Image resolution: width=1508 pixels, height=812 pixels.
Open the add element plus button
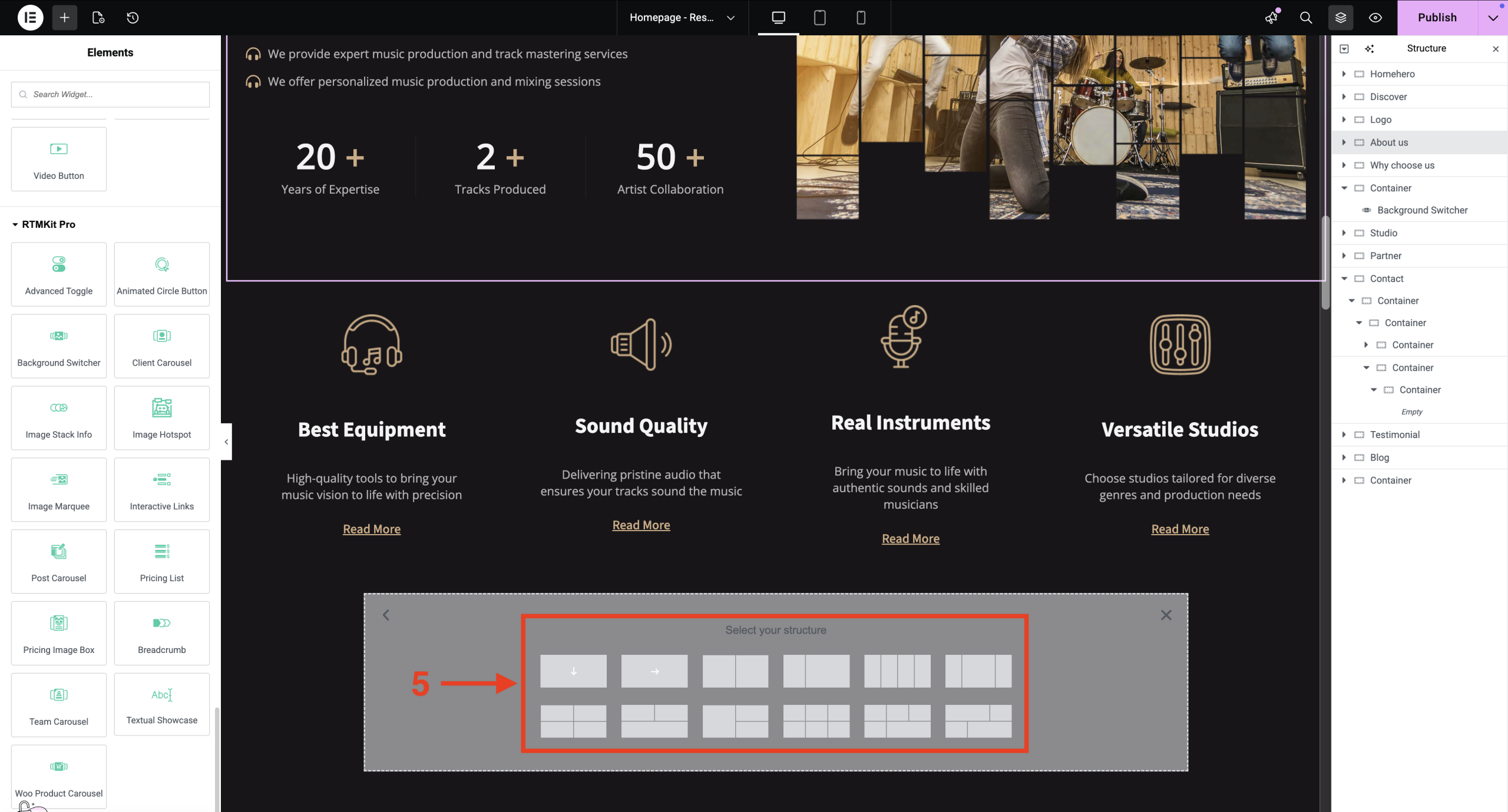65,18
